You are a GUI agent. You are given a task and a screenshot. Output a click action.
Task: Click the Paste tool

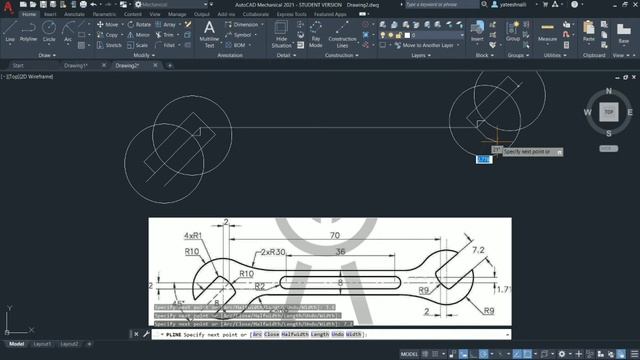pyautogui.click(x=589, y=31)
